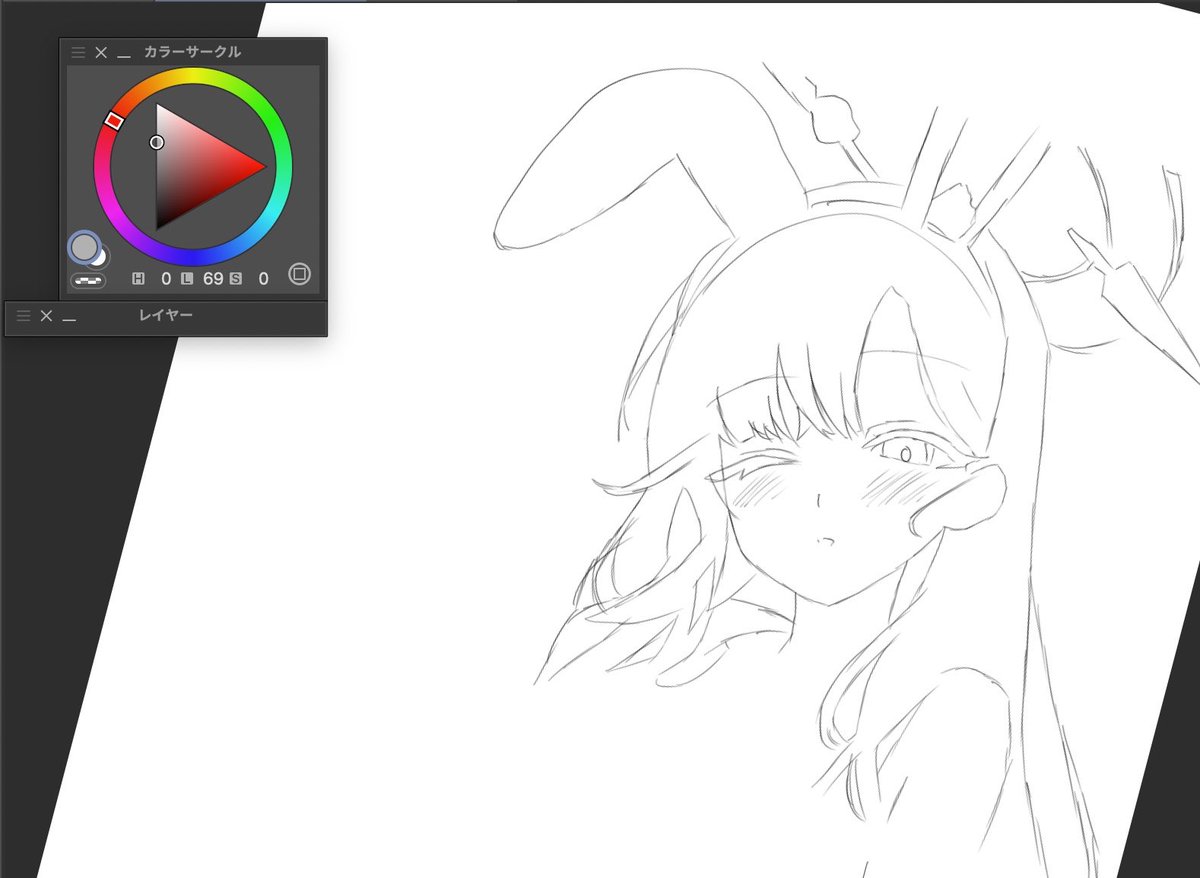Close the カラーサークル panel
The height and width of the screenshot is (878, 1200).
point(101,52)
